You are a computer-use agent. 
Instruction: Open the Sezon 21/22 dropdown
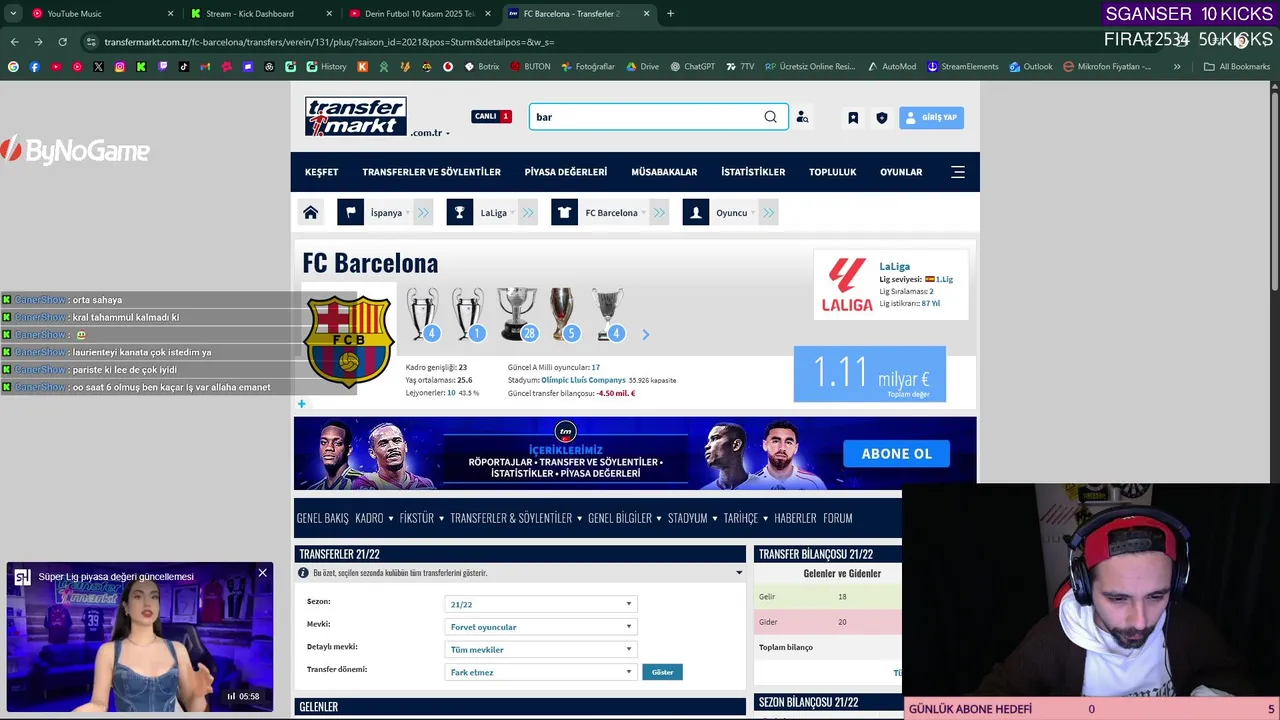point(541,604)
